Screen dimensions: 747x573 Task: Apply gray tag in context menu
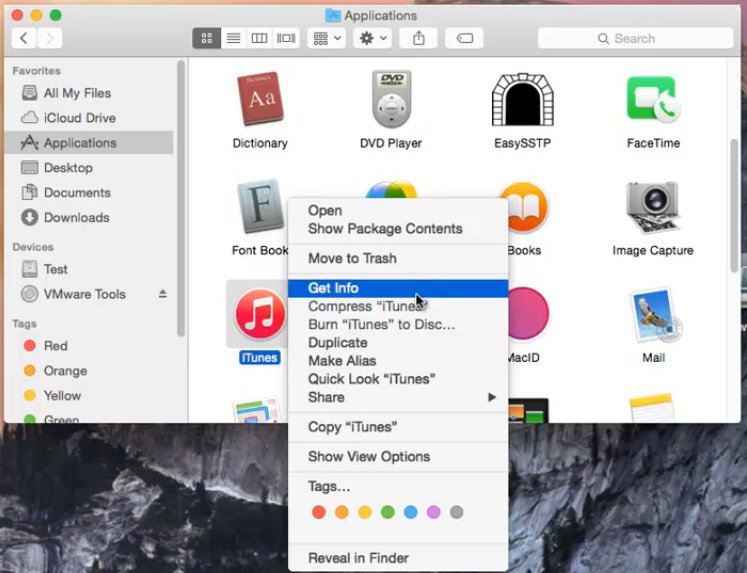(456, 512)
